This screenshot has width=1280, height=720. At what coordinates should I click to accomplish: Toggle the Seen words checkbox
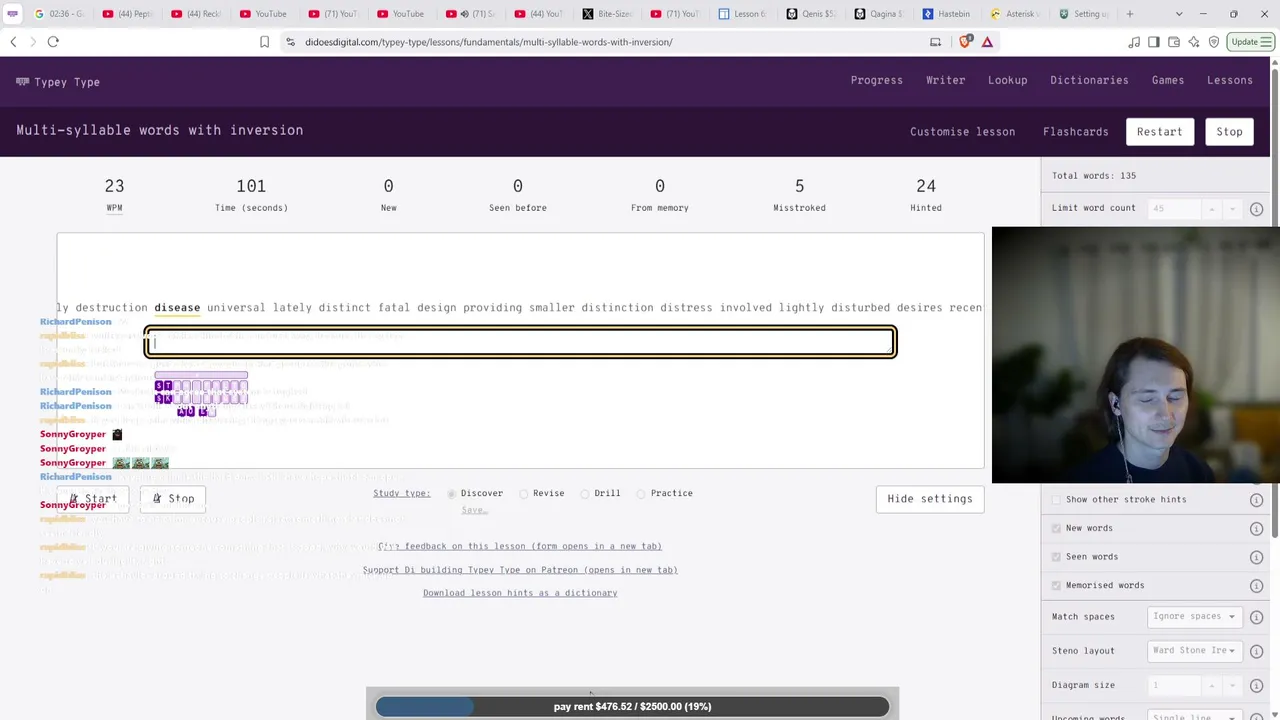tap(1056, 557)
